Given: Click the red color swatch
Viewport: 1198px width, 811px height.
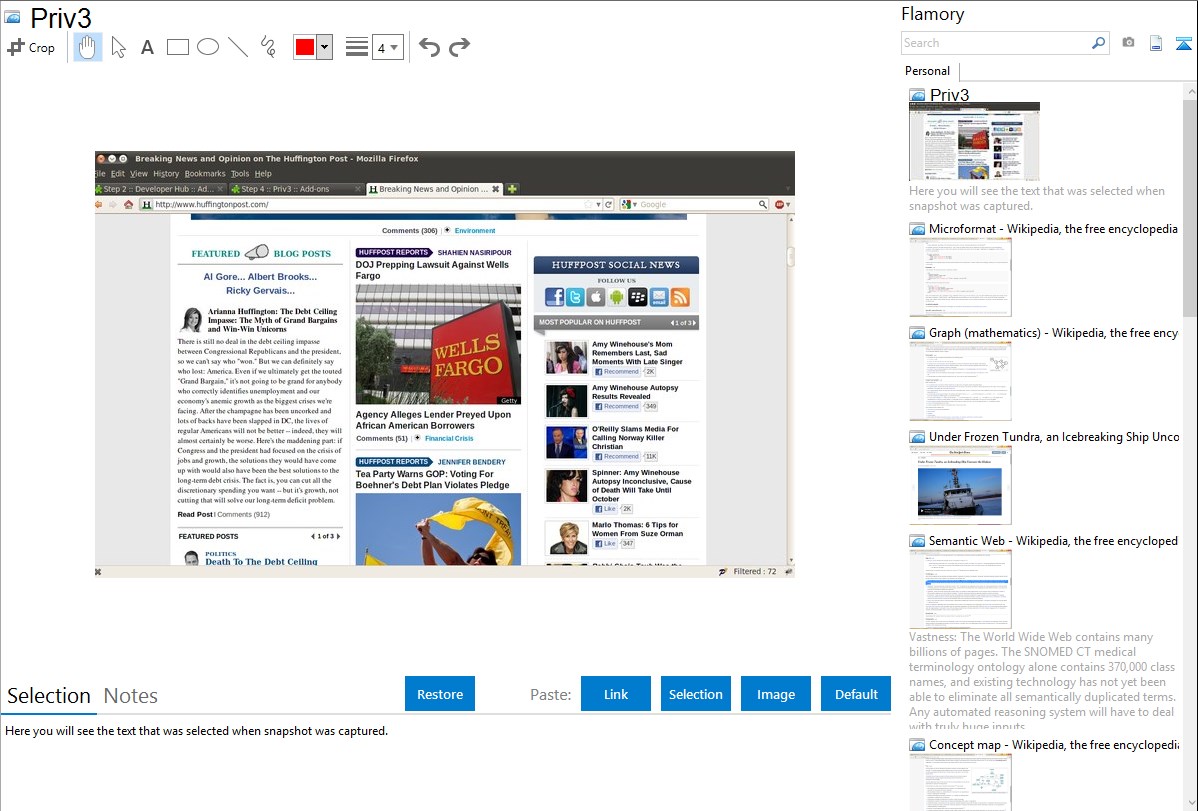Looking at the screenshot, I should click(x=305, y=47).
